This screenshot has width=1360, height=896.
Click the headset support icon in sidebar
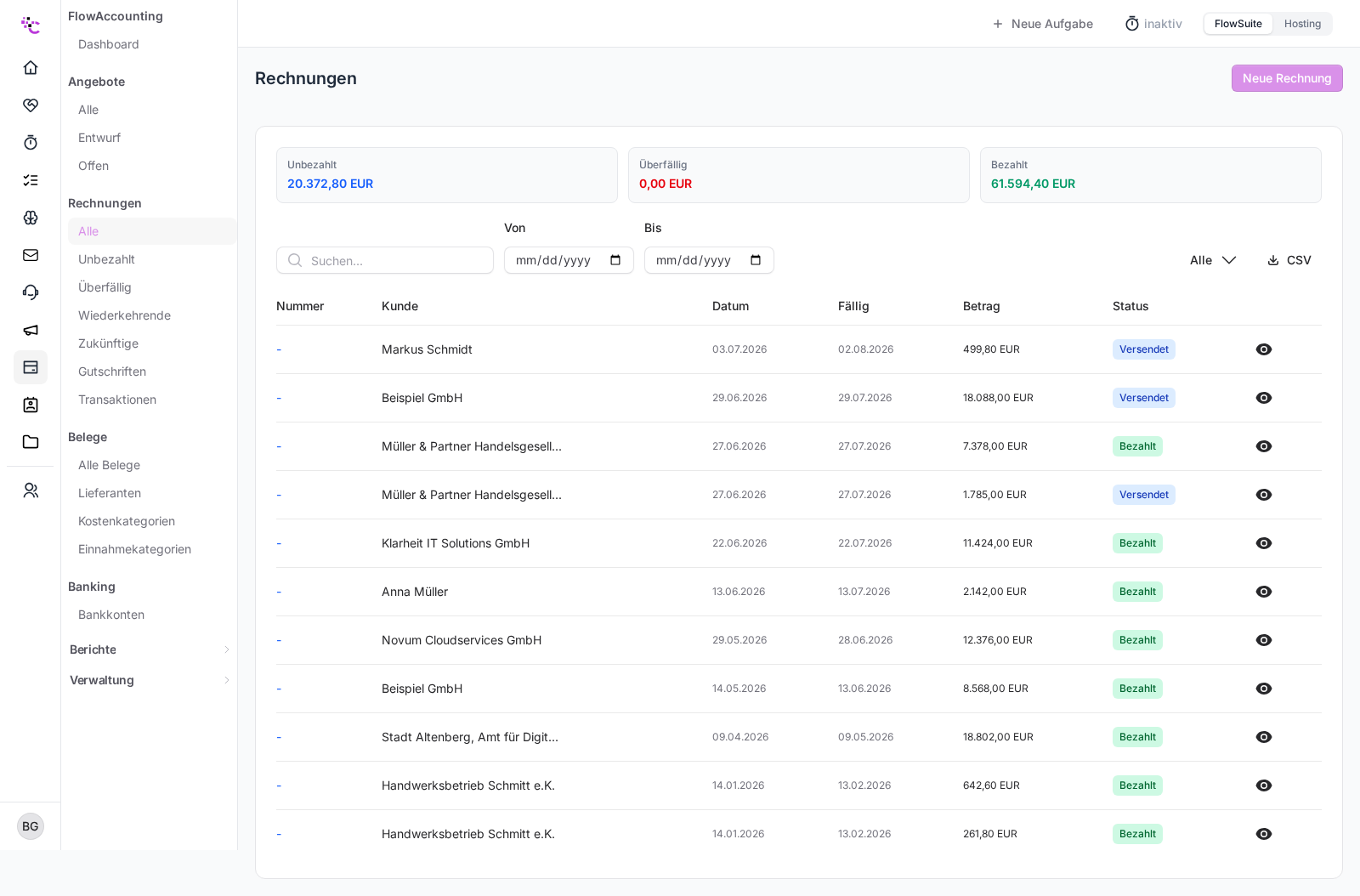[31, 292]
